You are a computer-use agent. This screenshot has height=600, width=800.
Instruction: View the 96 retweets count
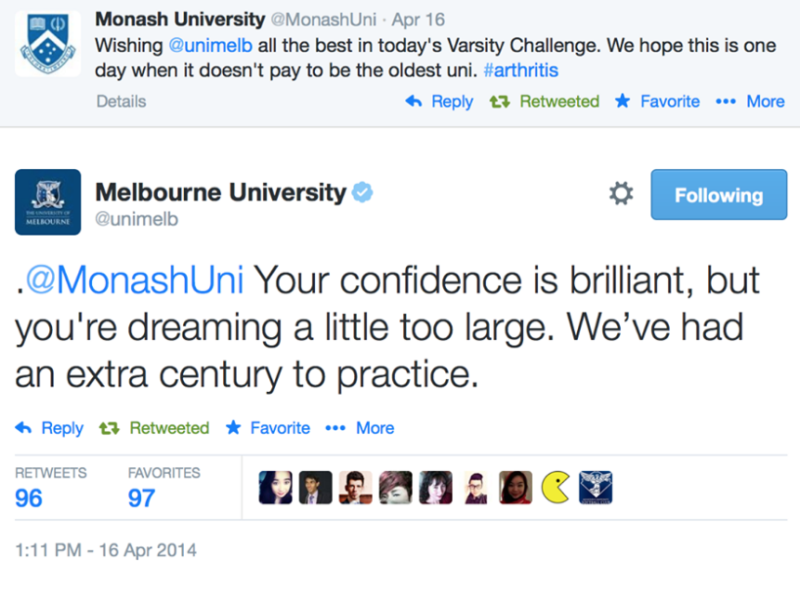tap(29, 497)
